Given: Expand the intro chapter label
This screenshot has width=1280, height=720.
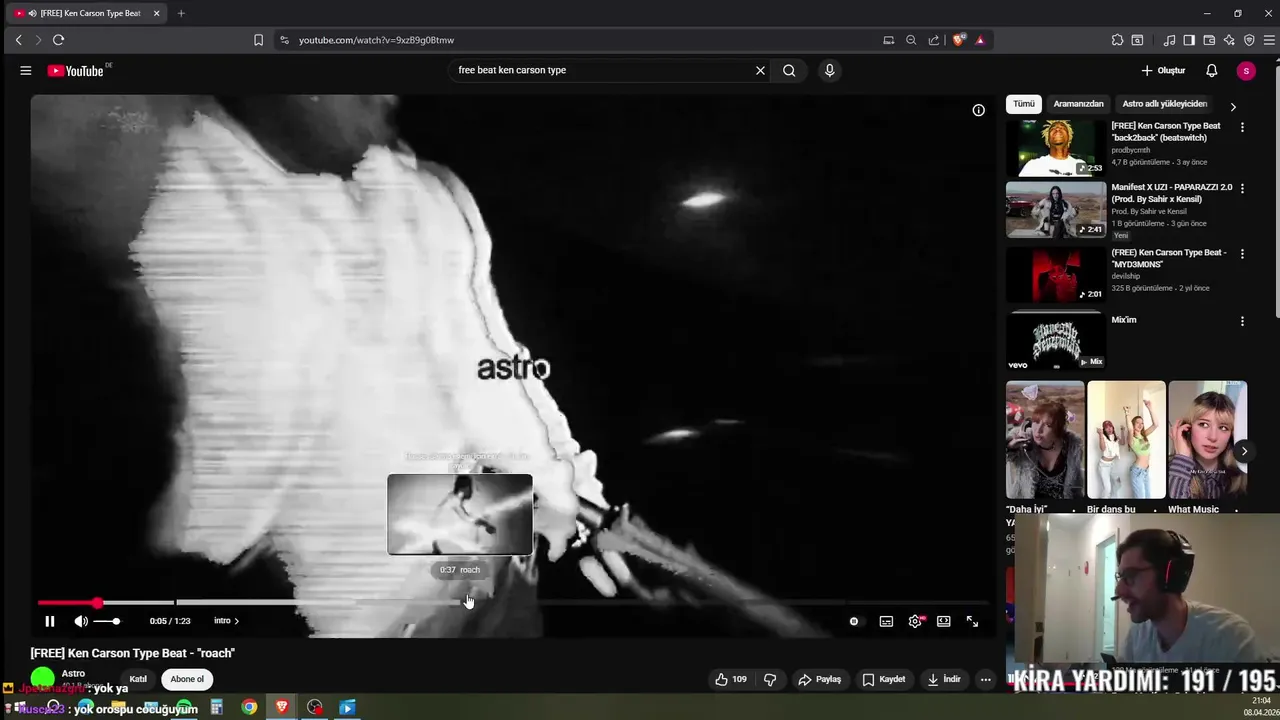Looking at the screenshot, I should click(x=226, y=621).
